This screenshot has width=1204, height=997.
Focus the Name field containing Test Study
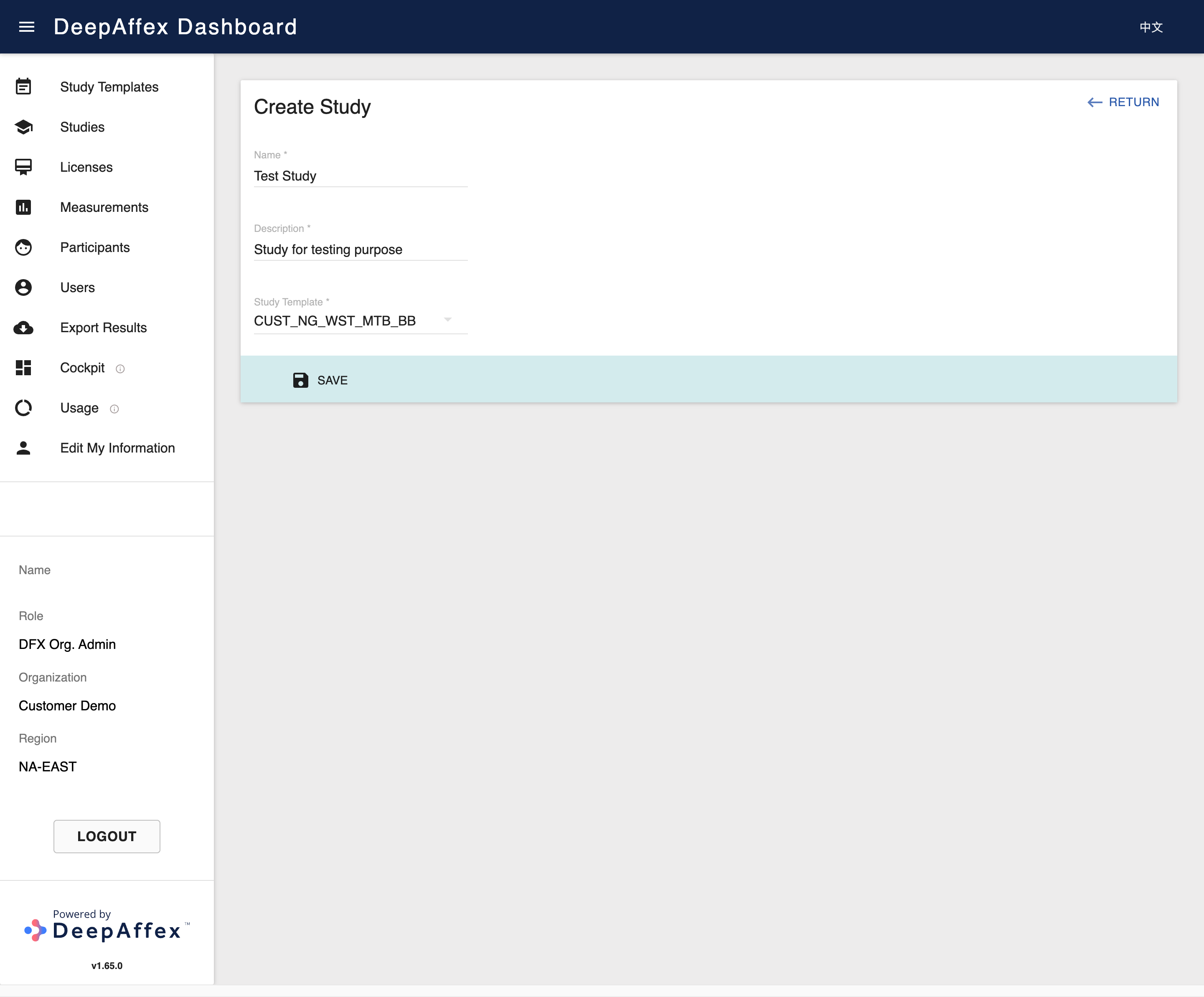coord(361,176)
